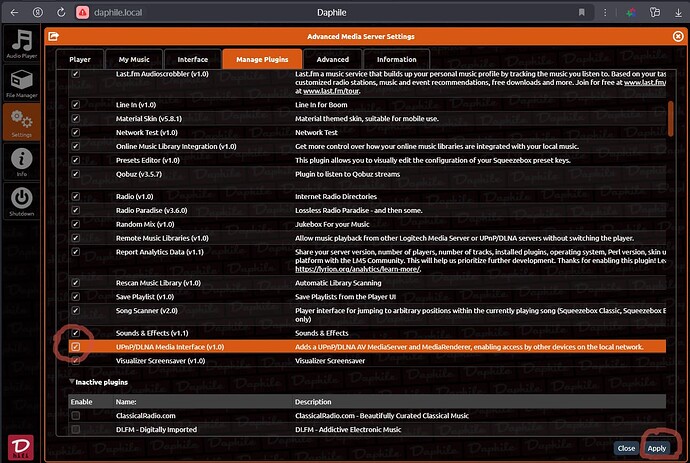Image resolution: width=690 pixels, height=463 pixels.
Task: Select 'UPnP/DLNA Media Interface (v1.0)' row text
Action: (x=170, y=347)
